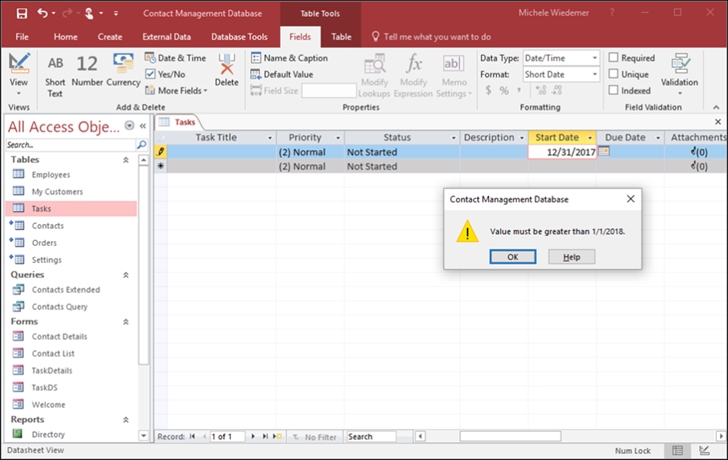Switch to the Table ribbon tab
Screen dimensions: 728x460
341,37
